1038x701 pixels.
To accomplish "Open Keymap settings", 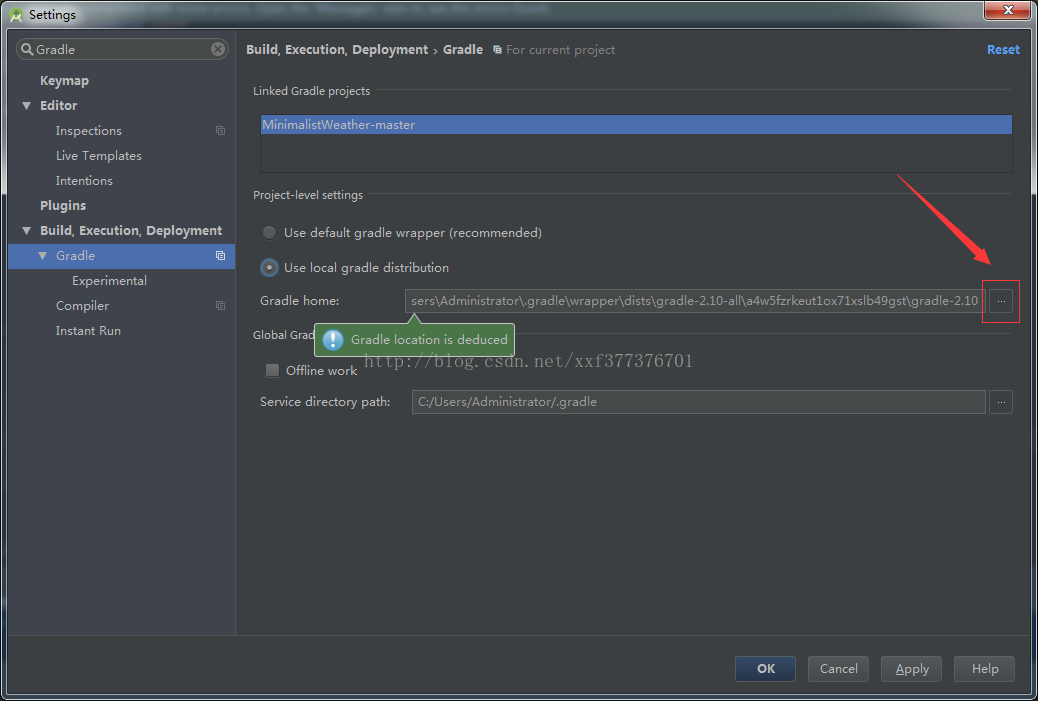I will [x=64, y=81].
